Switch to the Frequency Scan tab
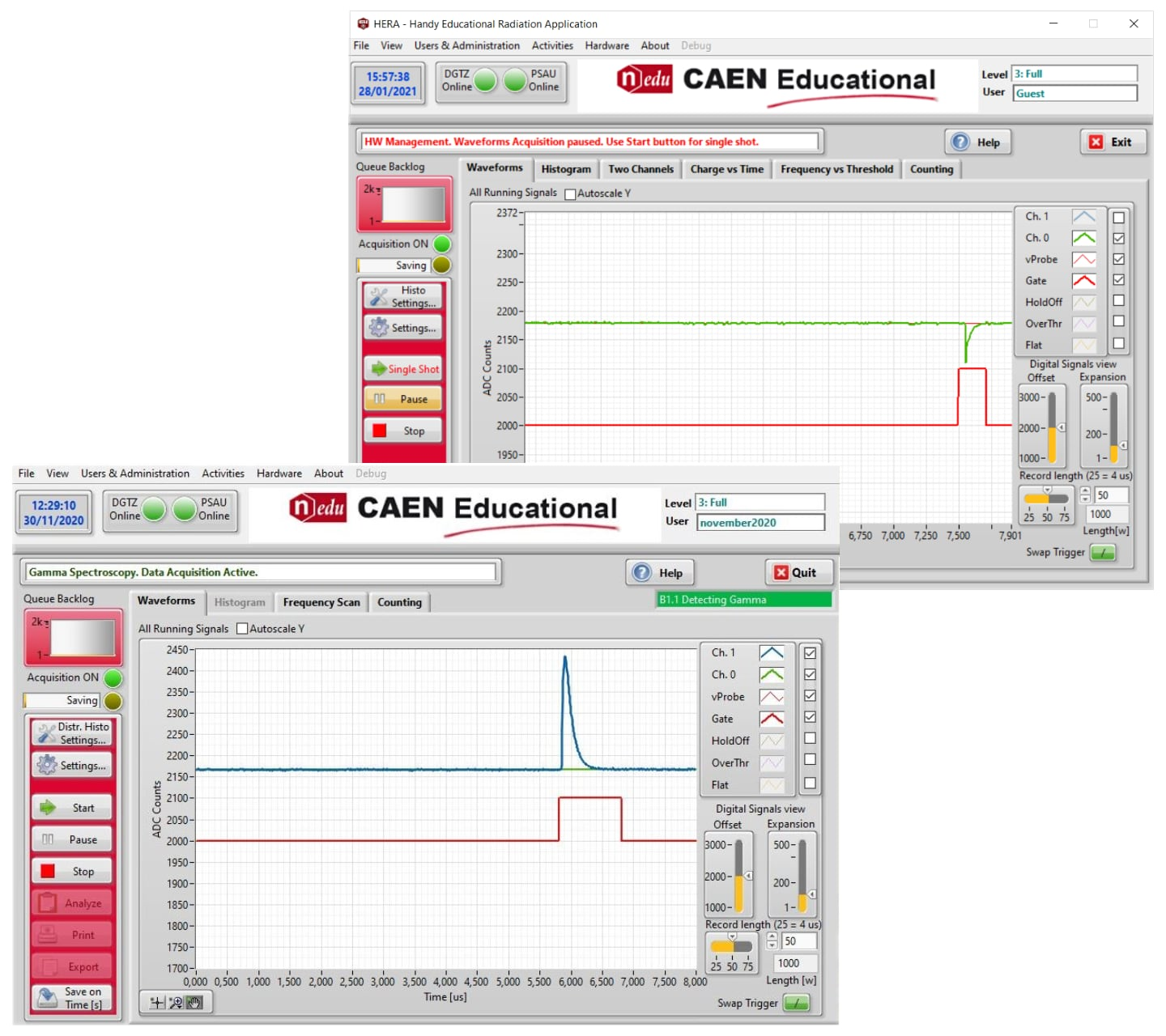This screenshot has width=1166, height=1036. [x=321, y=602]
